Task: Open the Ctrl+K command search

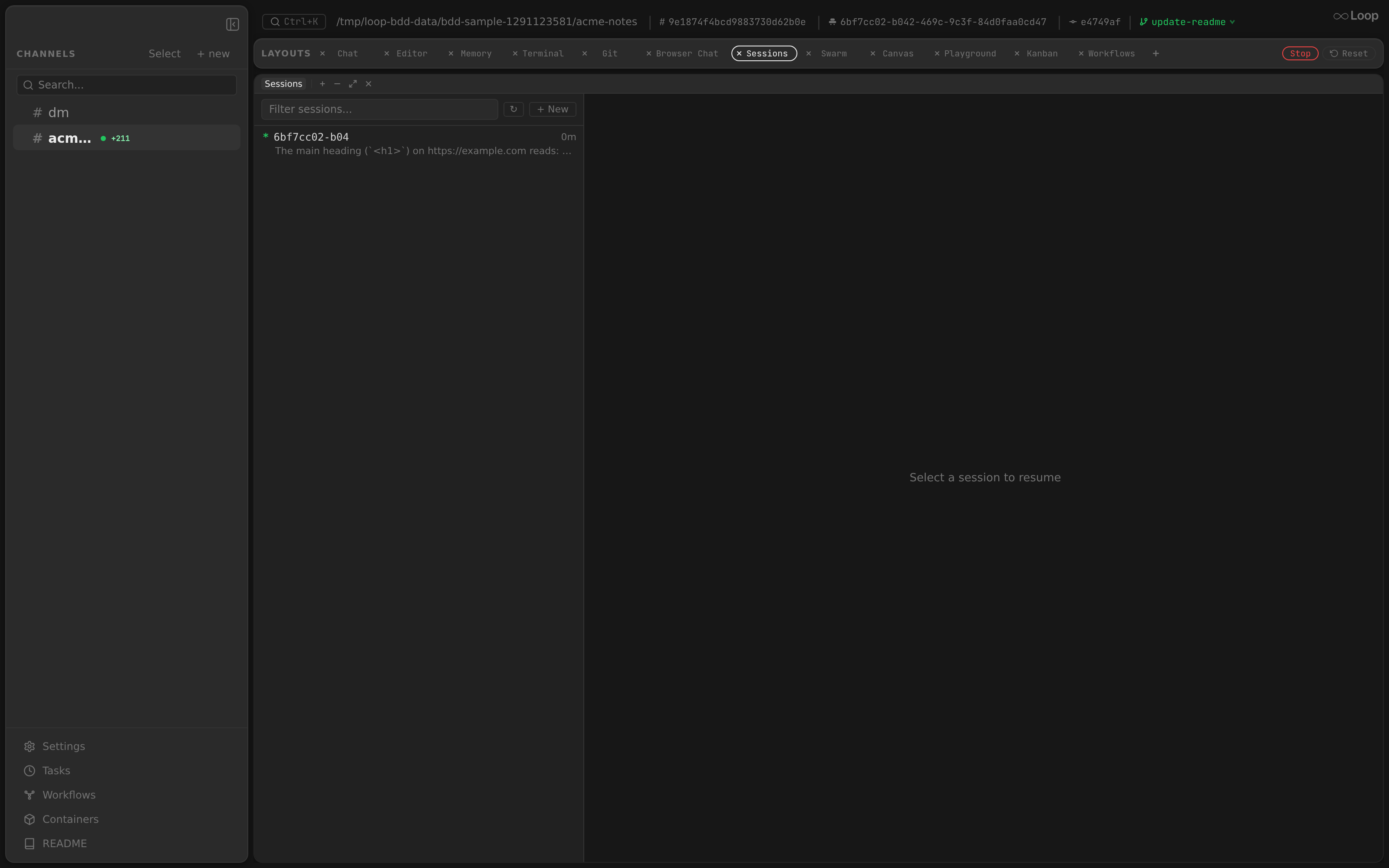Action: click(x=294, y=22)
